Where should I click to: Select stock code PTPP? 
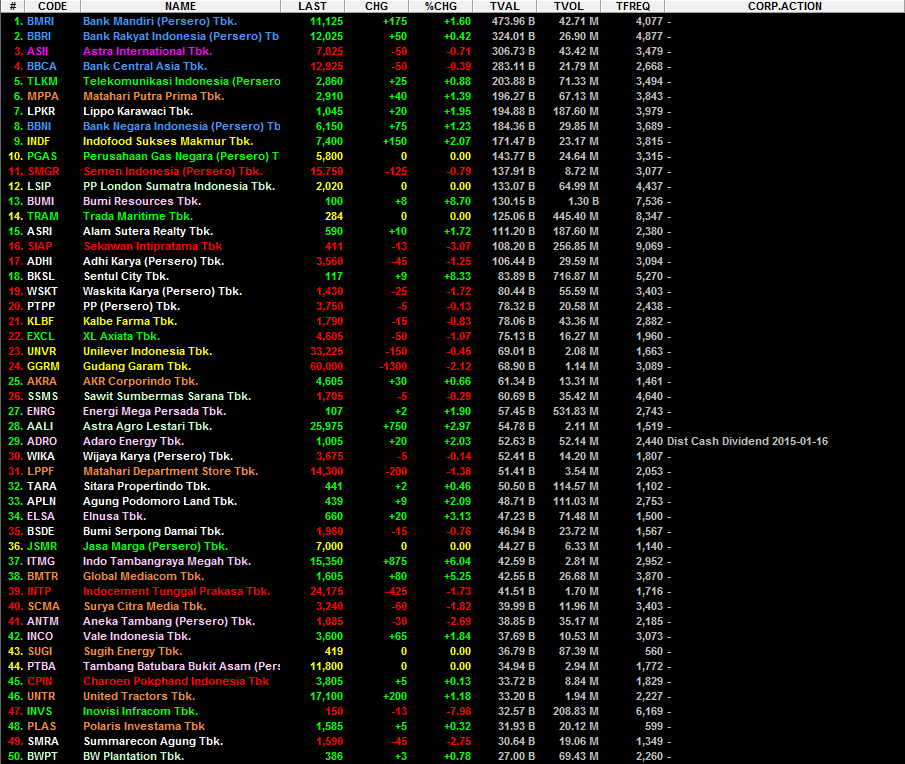coord(41,306)
